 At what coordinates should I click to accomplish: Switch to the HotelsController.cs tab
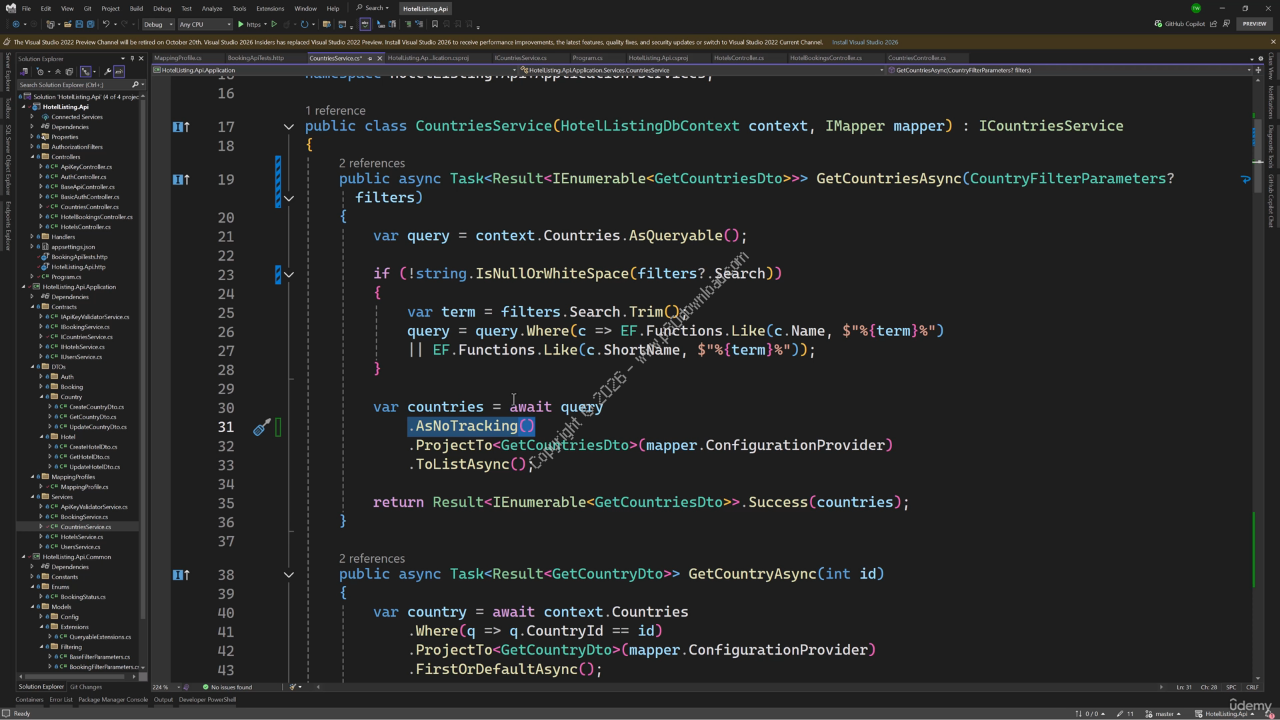[x=739, y=58]
